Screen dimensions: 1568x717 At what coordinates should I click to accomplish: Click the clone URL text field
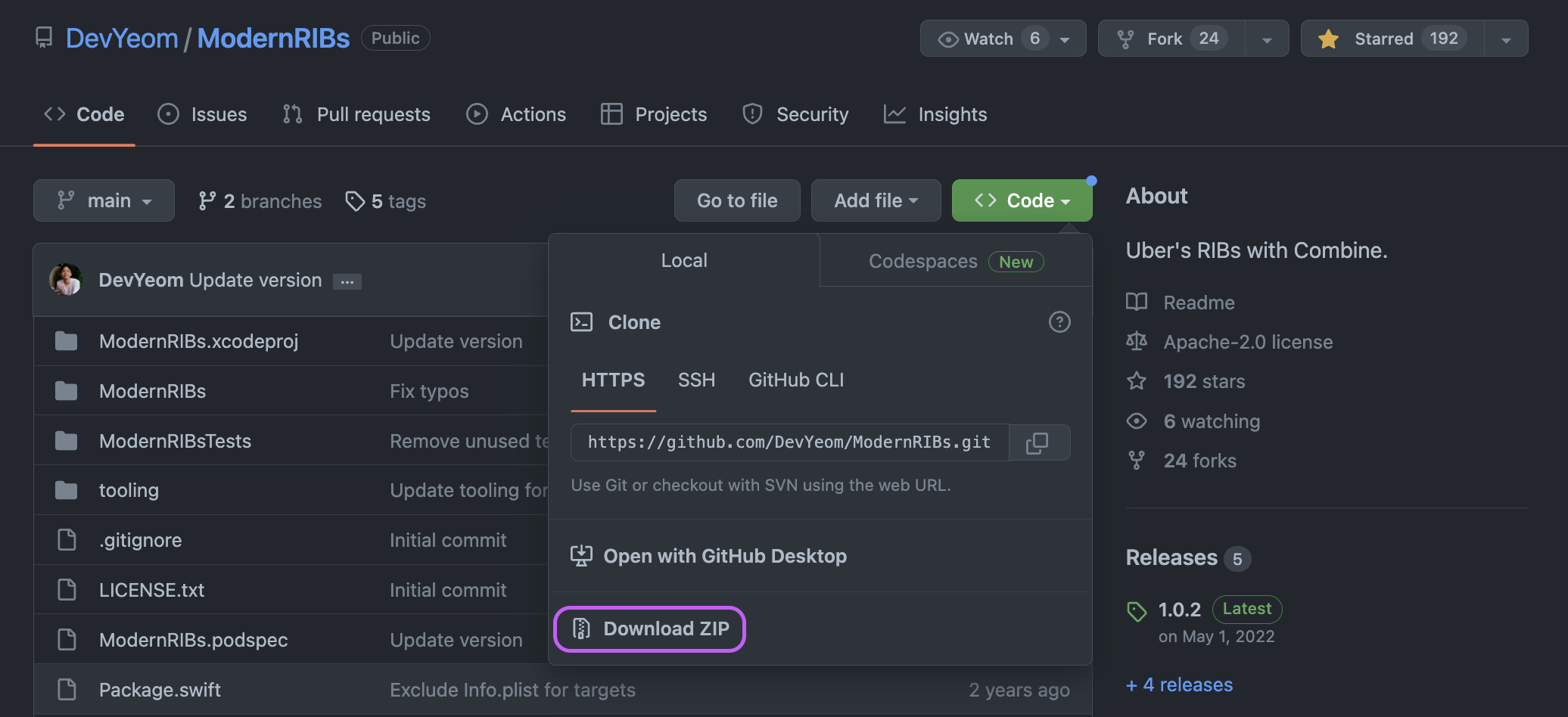[789, 442]
